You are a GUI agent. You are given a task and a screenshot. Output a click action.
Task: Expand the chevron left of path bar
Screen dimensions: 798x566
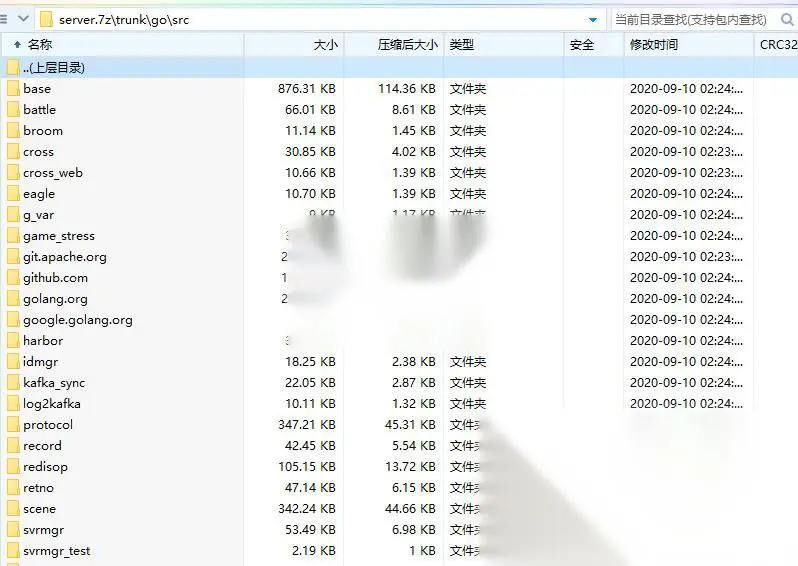tap(23, 19)
